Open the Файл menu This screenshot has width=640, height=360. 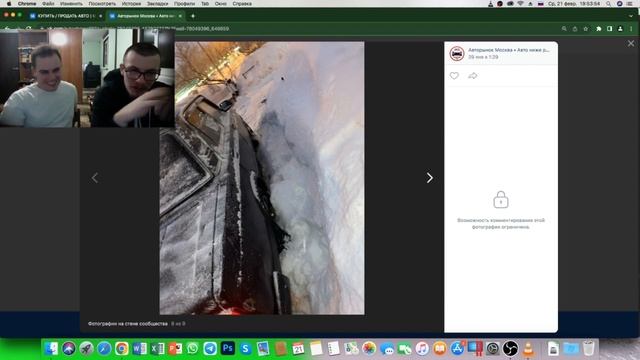(x=48, y=4)
